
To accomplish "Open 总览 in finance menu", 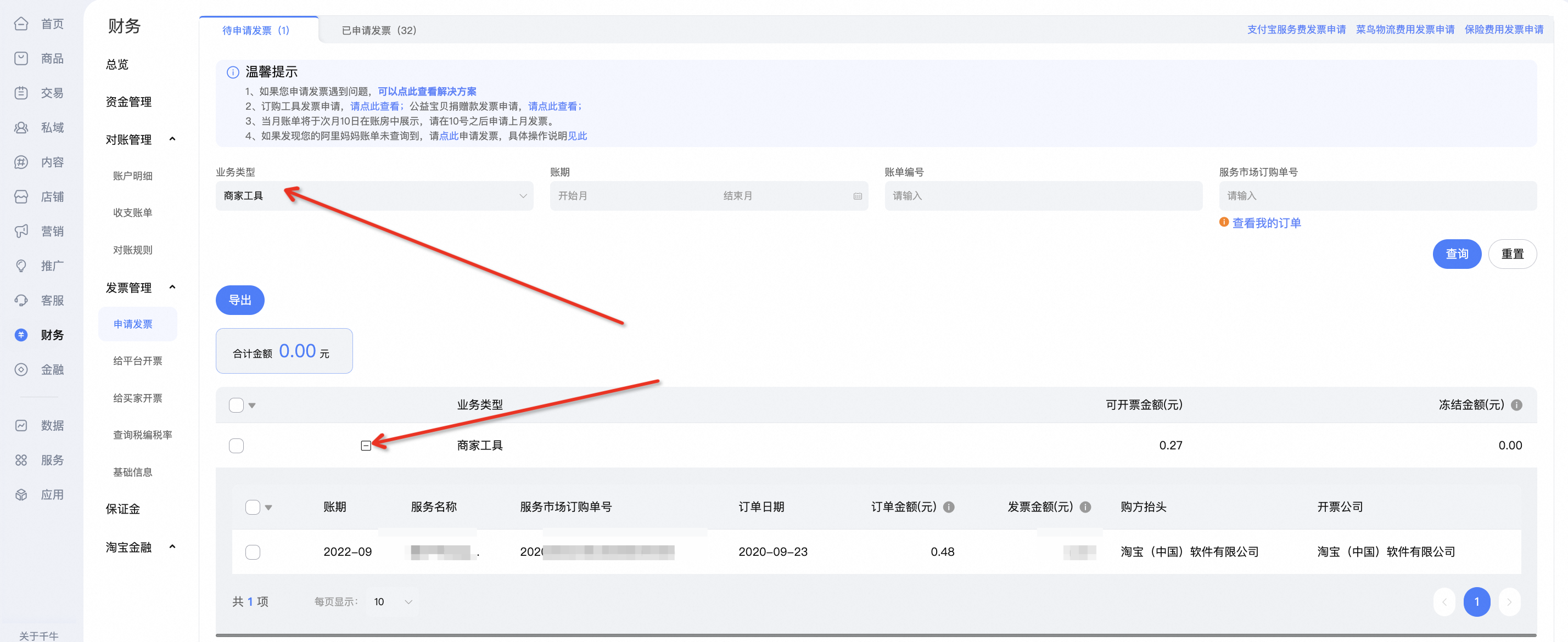I will tap(117, 65).
